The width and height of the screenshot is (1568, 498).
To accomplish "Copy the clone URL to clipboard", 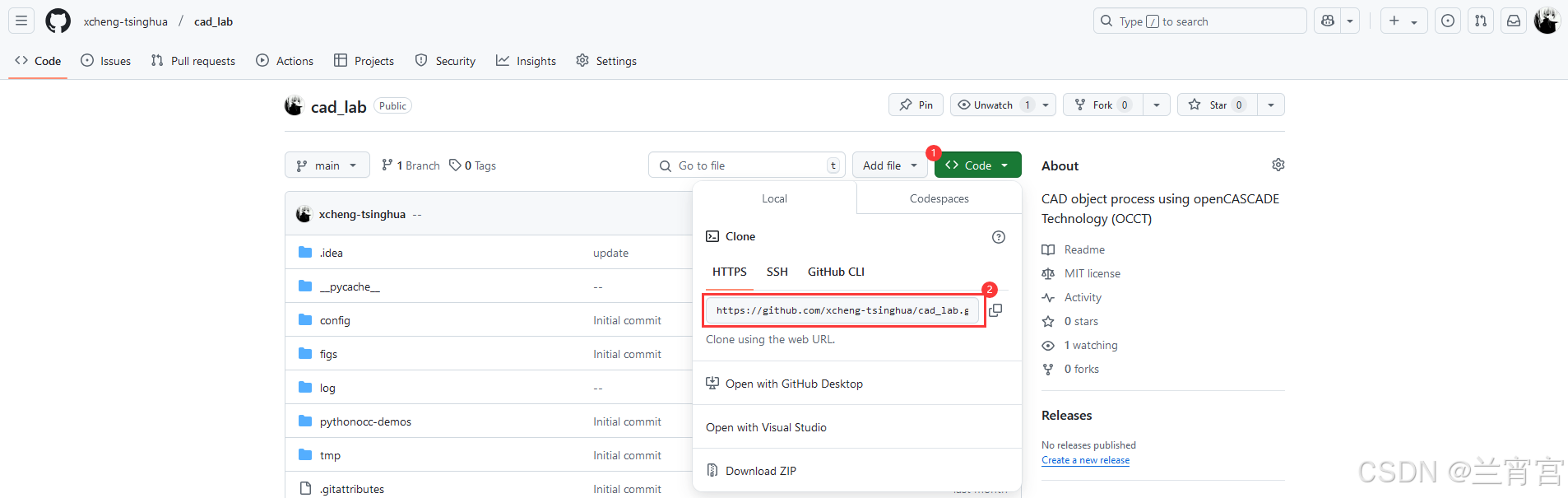I will point(995,310).
